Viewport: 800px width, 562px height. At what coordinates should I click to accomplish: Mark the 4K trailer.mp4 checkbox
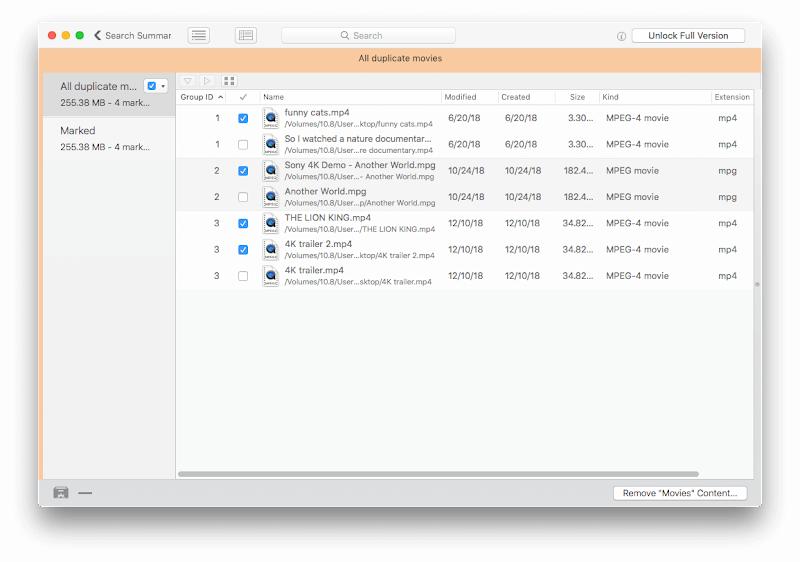(x=243, y=276)
